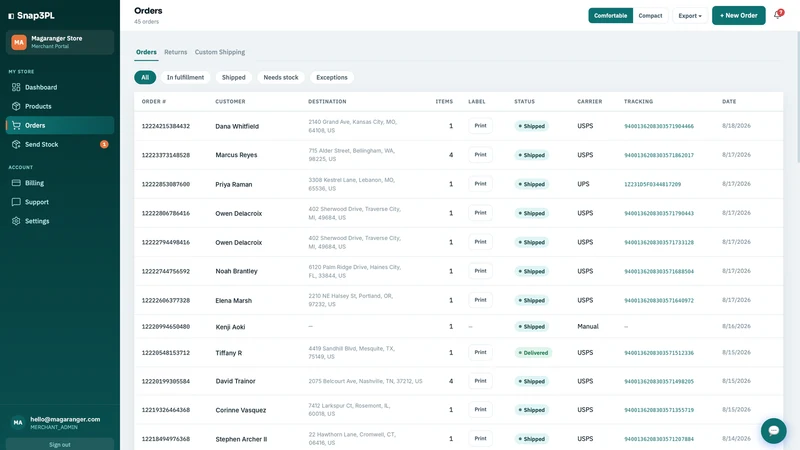Screen dimensions: 800x450
Task: Go to Billing in sidebar
Action: 60,183
